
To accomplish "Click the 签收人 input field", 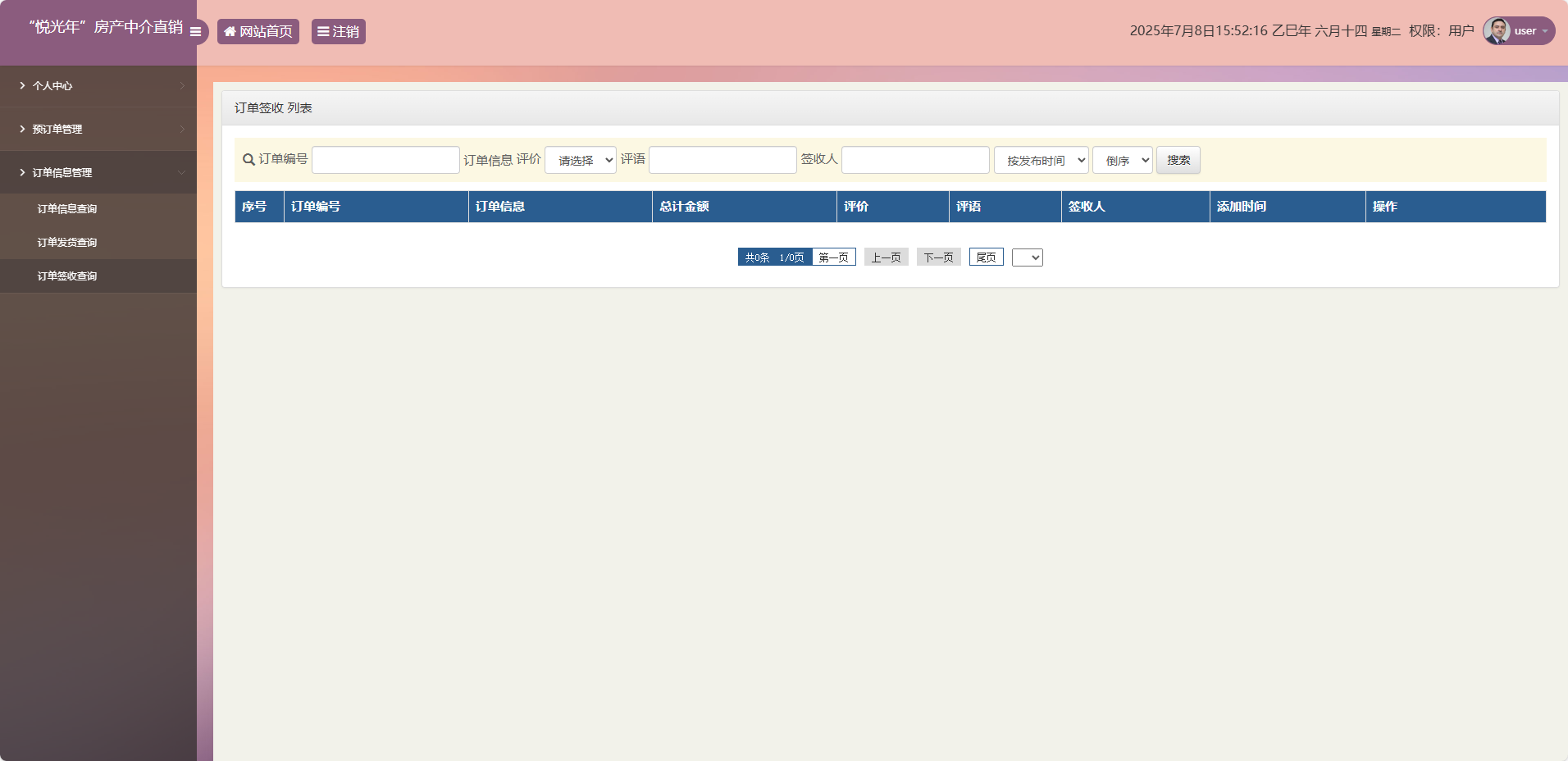I will 914,160.
